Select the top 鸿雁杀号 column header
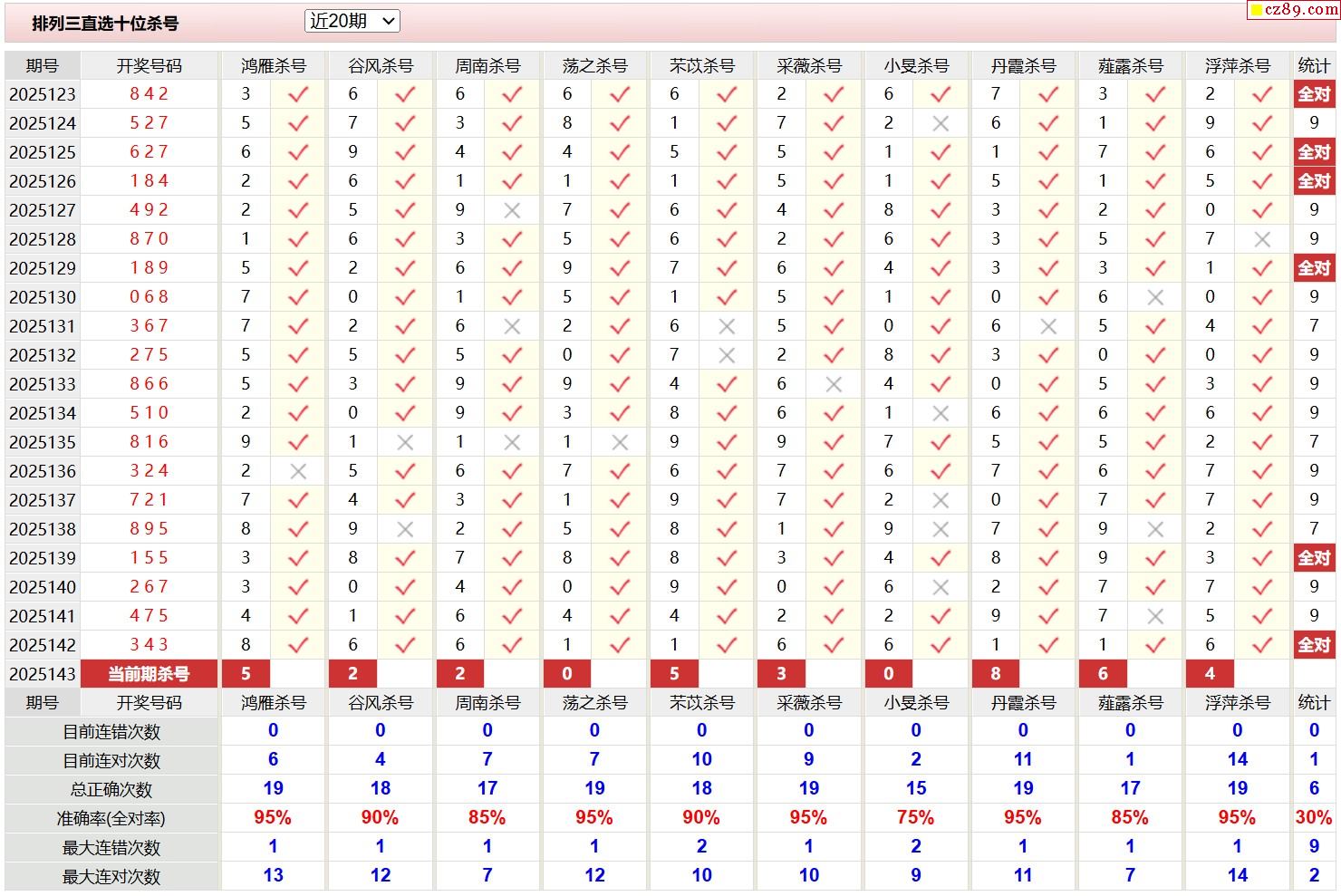Image resolution: width=1341 pixels, height=896 pixels. (274, 66)
